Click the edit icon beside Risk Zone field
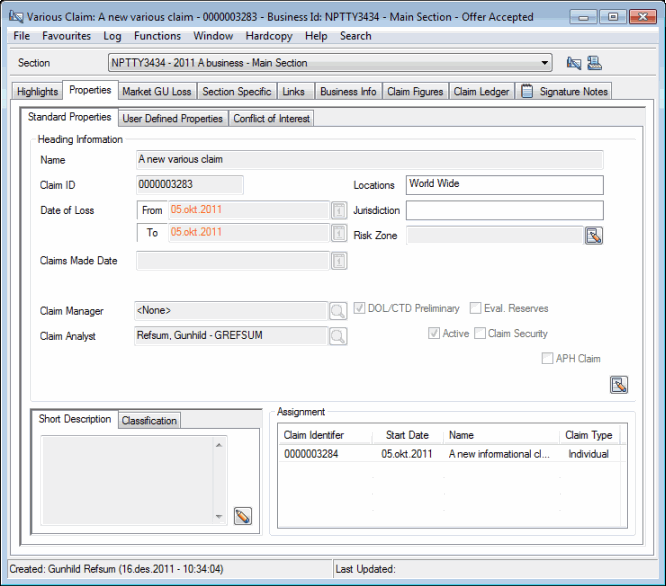The height and width of the screenshot is (586, 666). (594, 236)
